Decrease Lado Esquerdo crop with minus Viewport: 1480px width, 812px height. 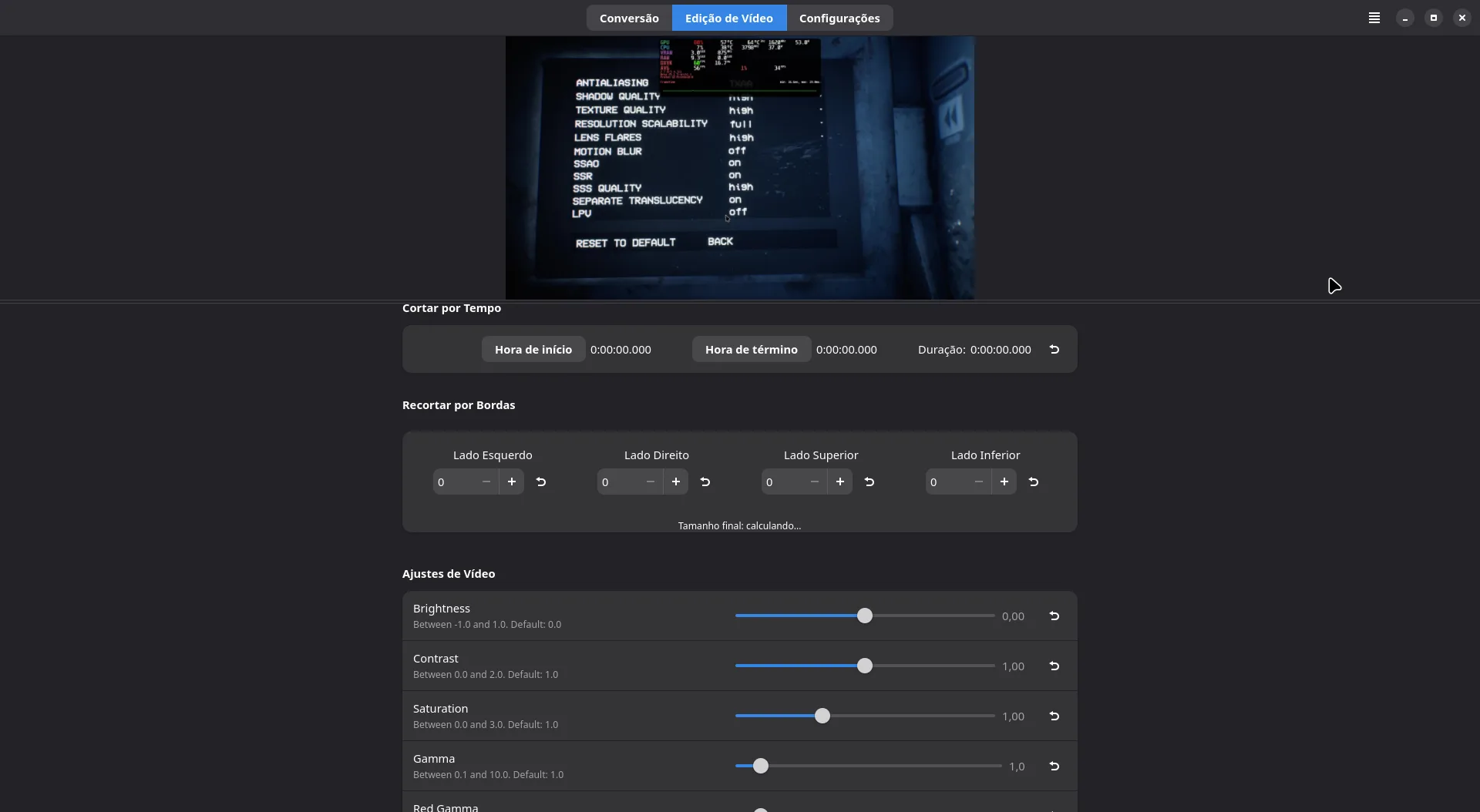click(x=486, y=482)
